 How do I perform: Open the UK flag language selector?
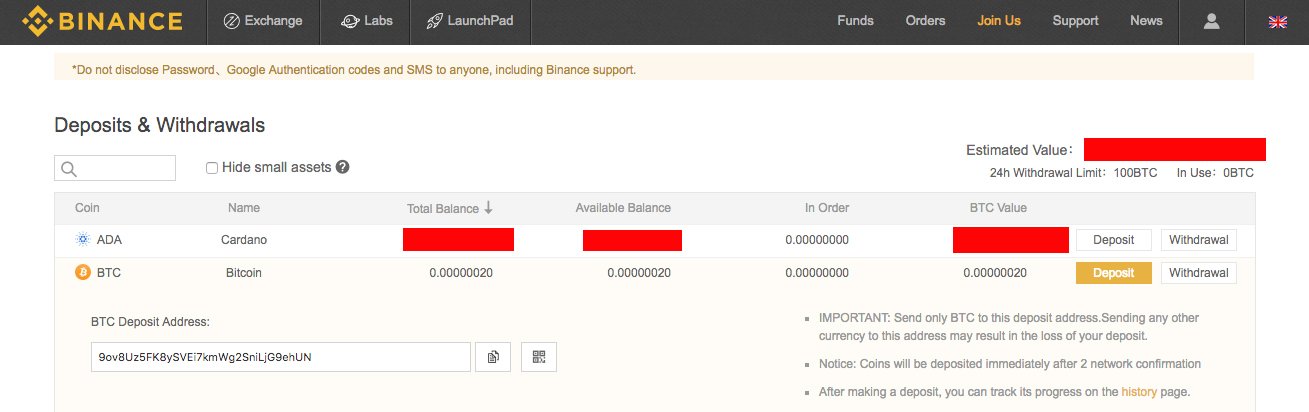(1277, 21)
